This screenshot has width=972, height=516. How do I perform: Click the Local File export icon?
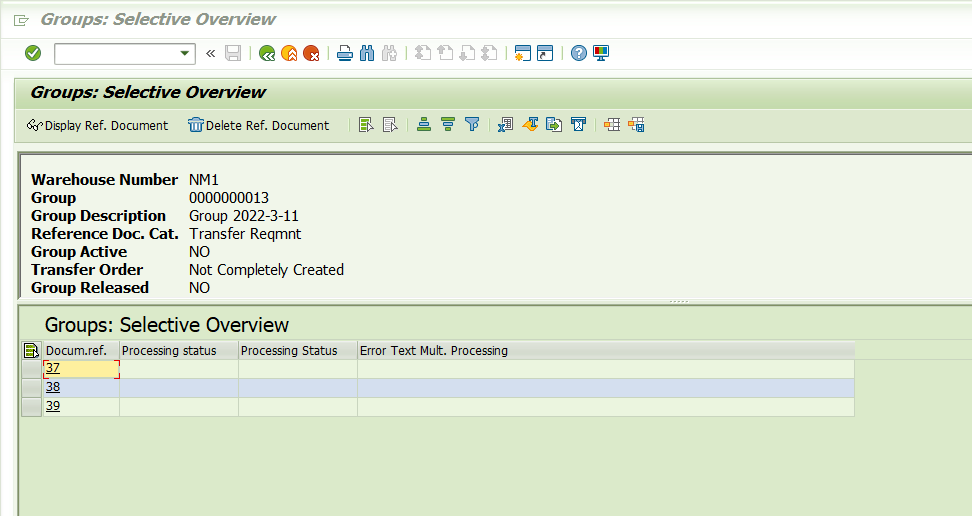click(x=554, y=125)
